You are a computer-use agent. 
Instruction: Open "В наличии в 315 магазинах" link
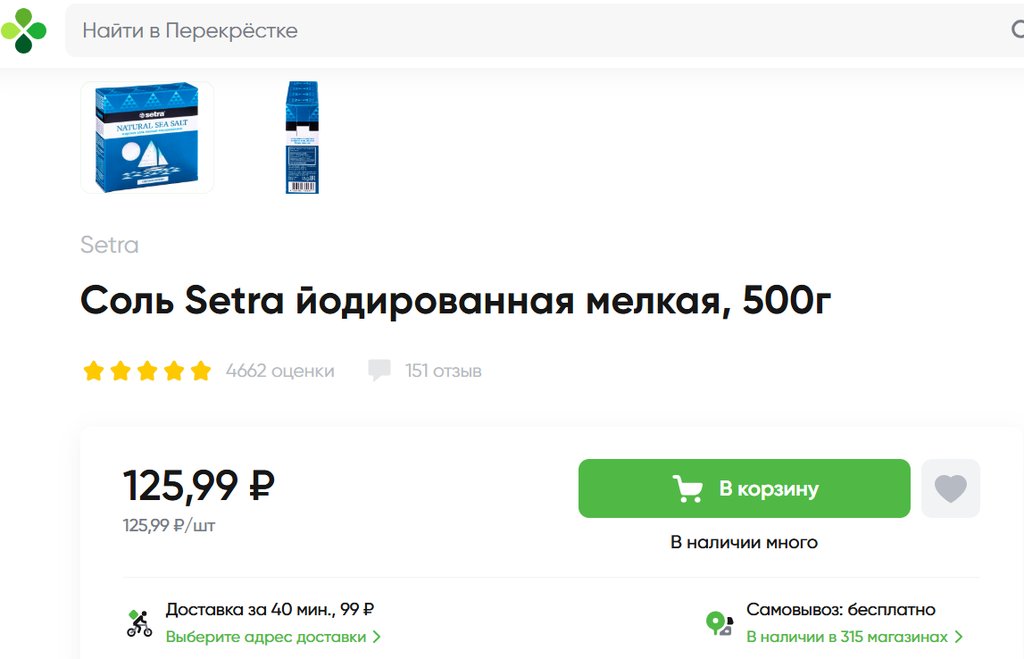point(847,637)
